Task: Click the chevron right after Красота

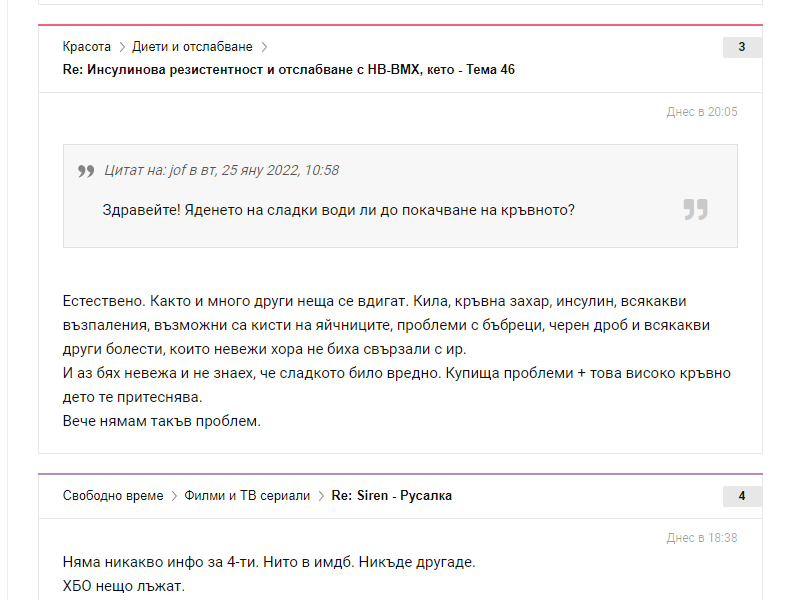Action: coord(122,47)
